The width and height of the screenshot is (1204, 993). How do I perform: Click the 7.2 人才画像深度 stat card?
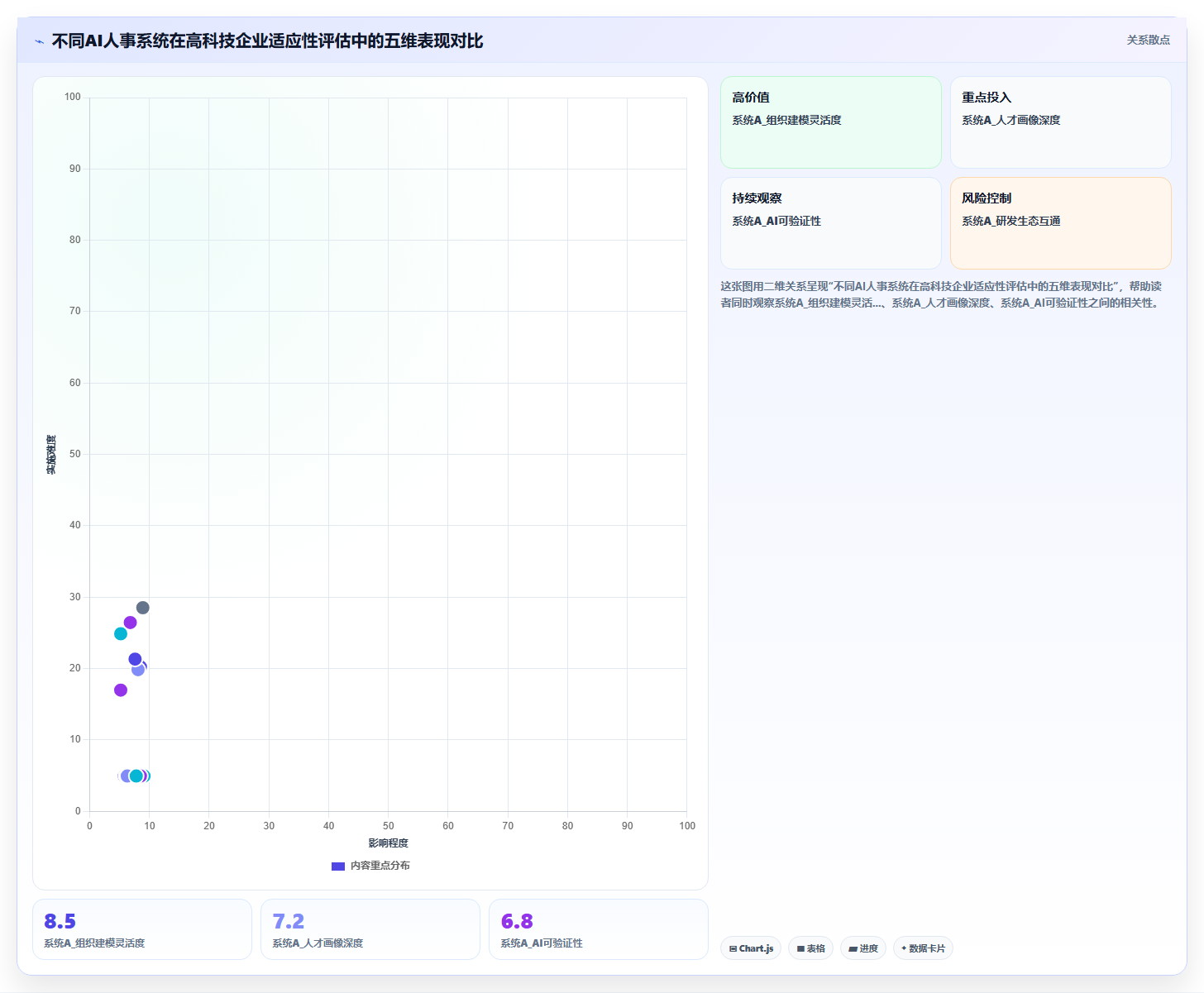[370, 929]
